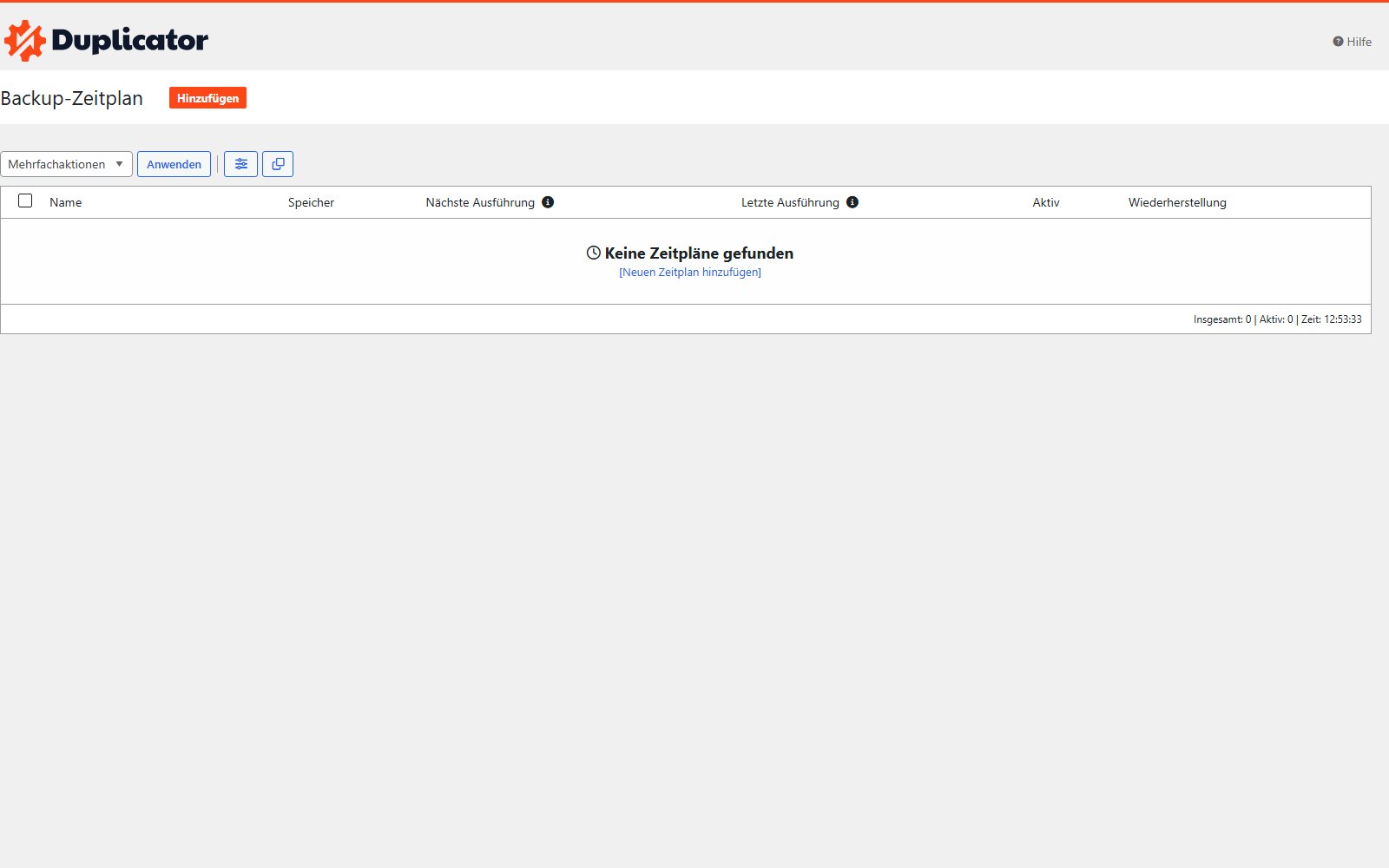The height and width of the screenshot is (868, 1389).
Task: Click the Letzte Ausführung column label
Action: tap(790, 202)
